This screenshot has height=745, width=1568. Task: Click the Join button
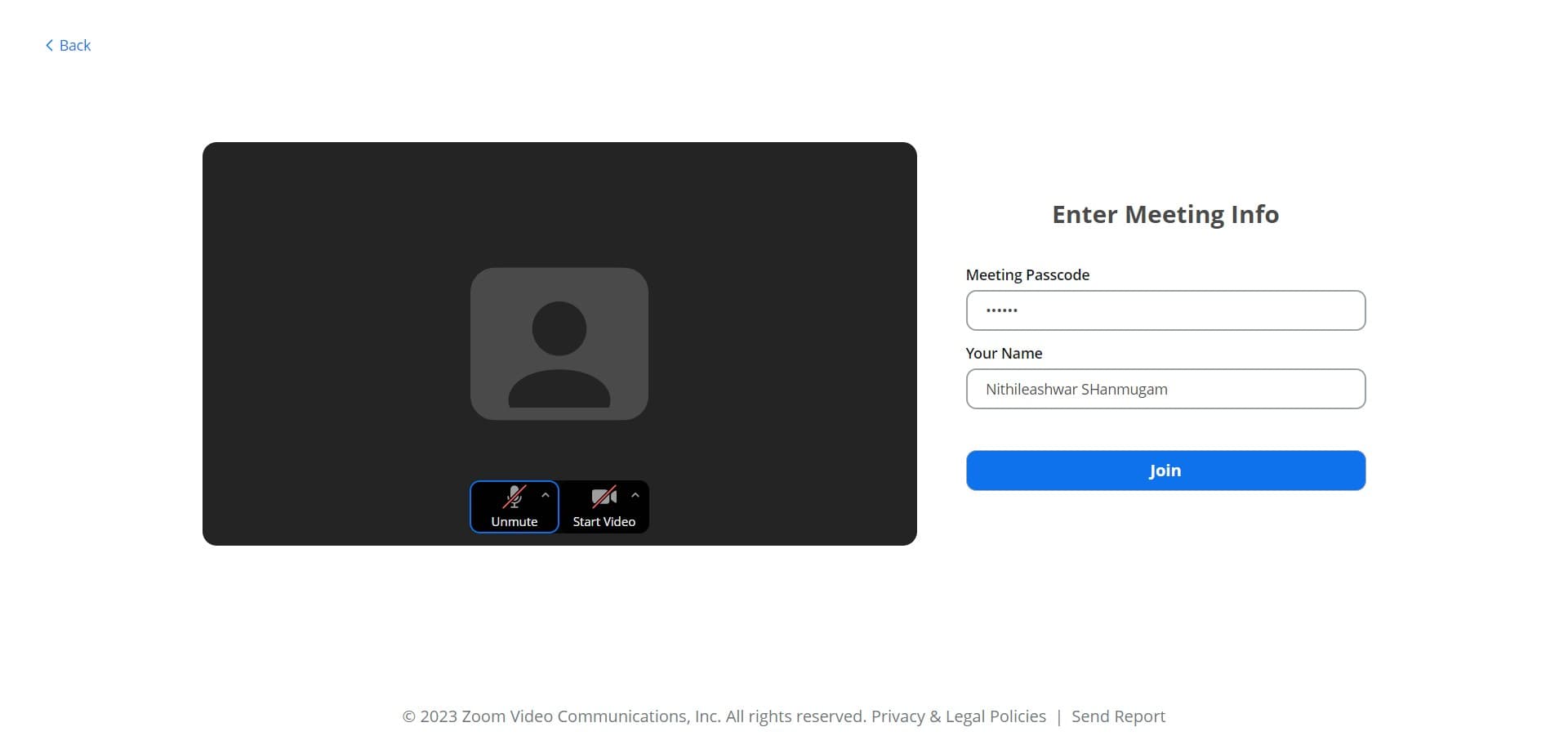point(1165,471)
